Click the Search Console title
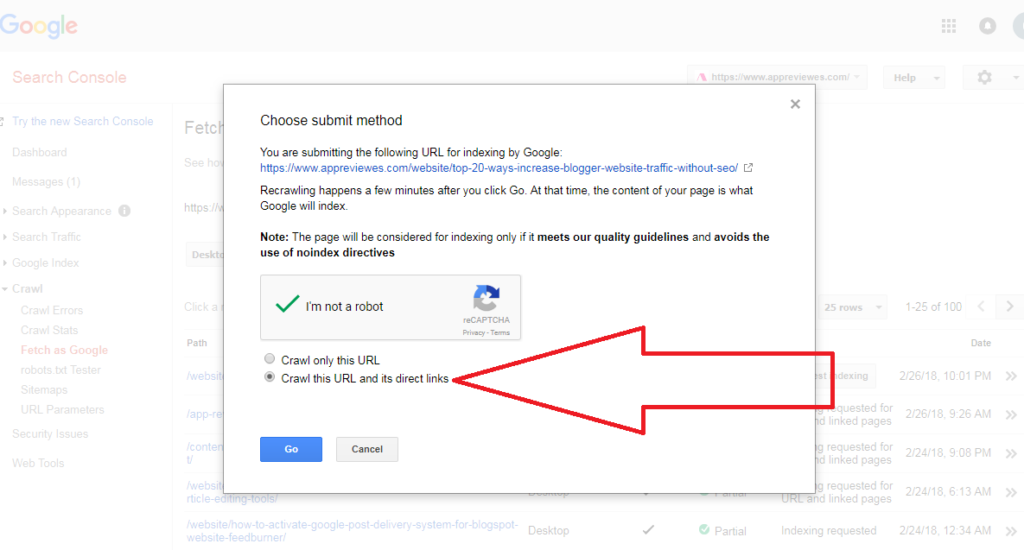This screenshot has height=550, width=1024. point(69,77)
